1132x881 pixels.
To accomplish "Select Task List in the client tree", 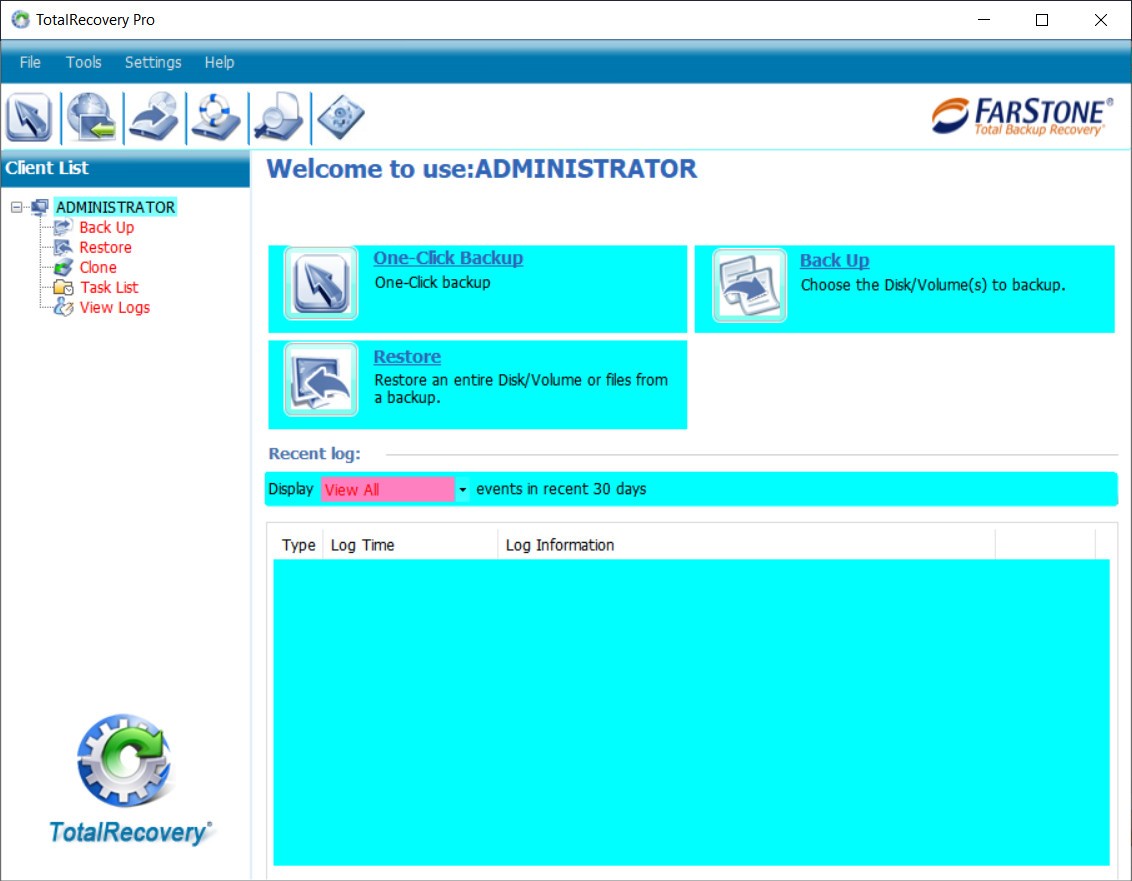I will 109,287.
